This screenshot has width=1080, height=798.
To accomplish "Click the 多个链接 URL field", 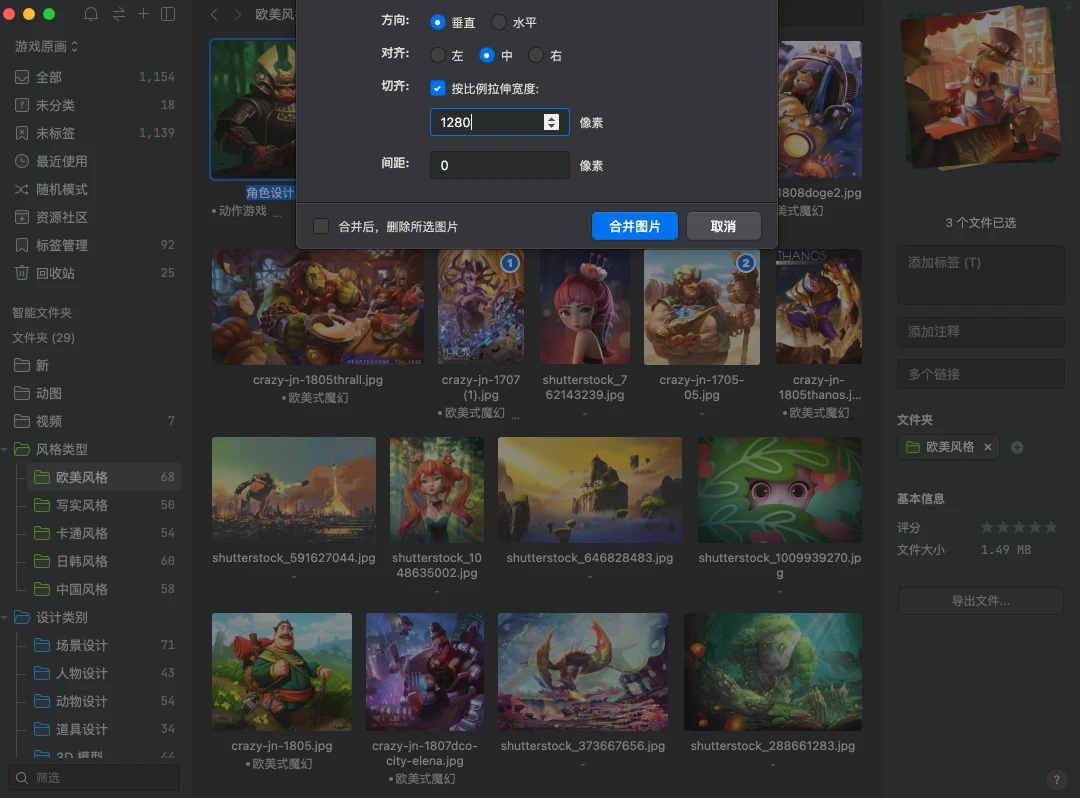I will (x=981, y=375).
